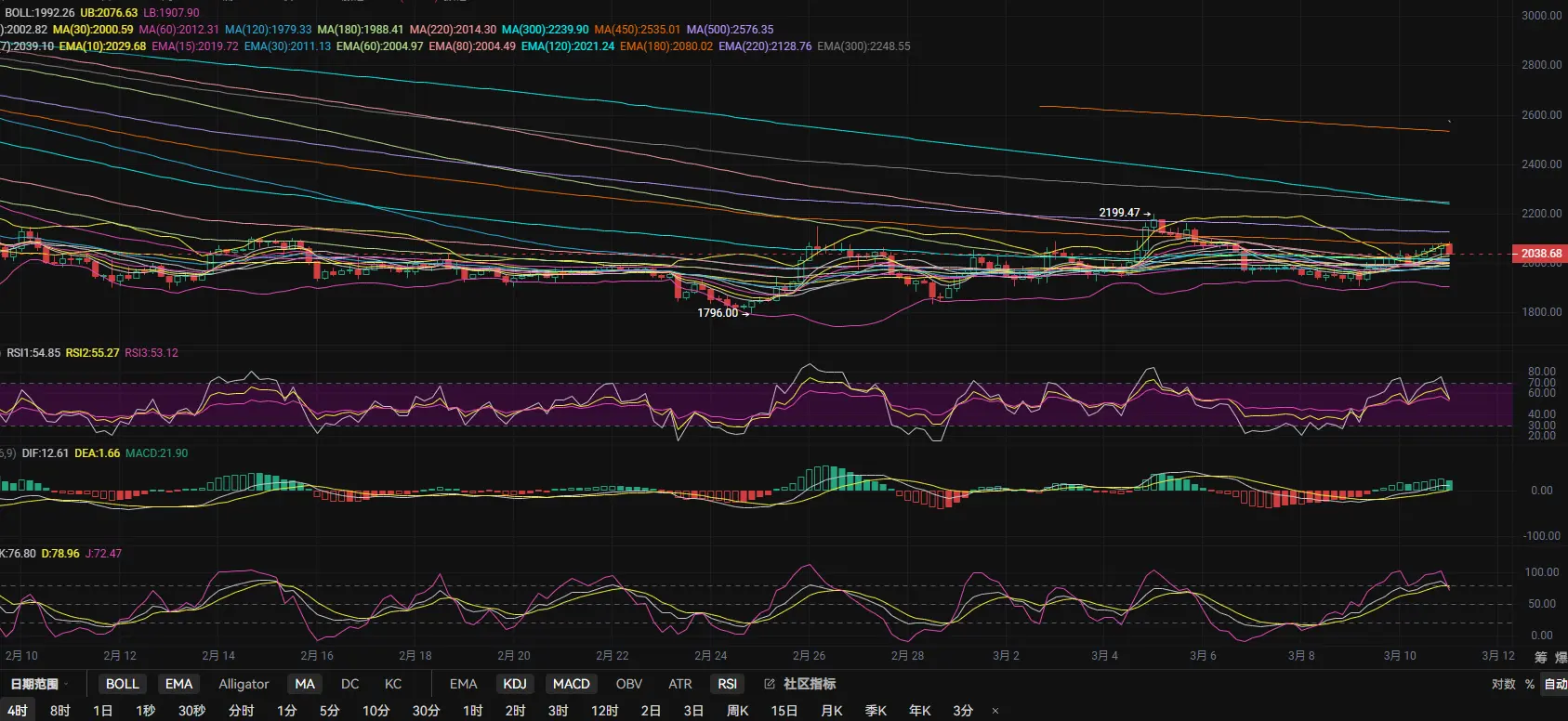
Task: Disable the KDJ sub-indicator
Action: pyautogui.click(x=514, y=684)
